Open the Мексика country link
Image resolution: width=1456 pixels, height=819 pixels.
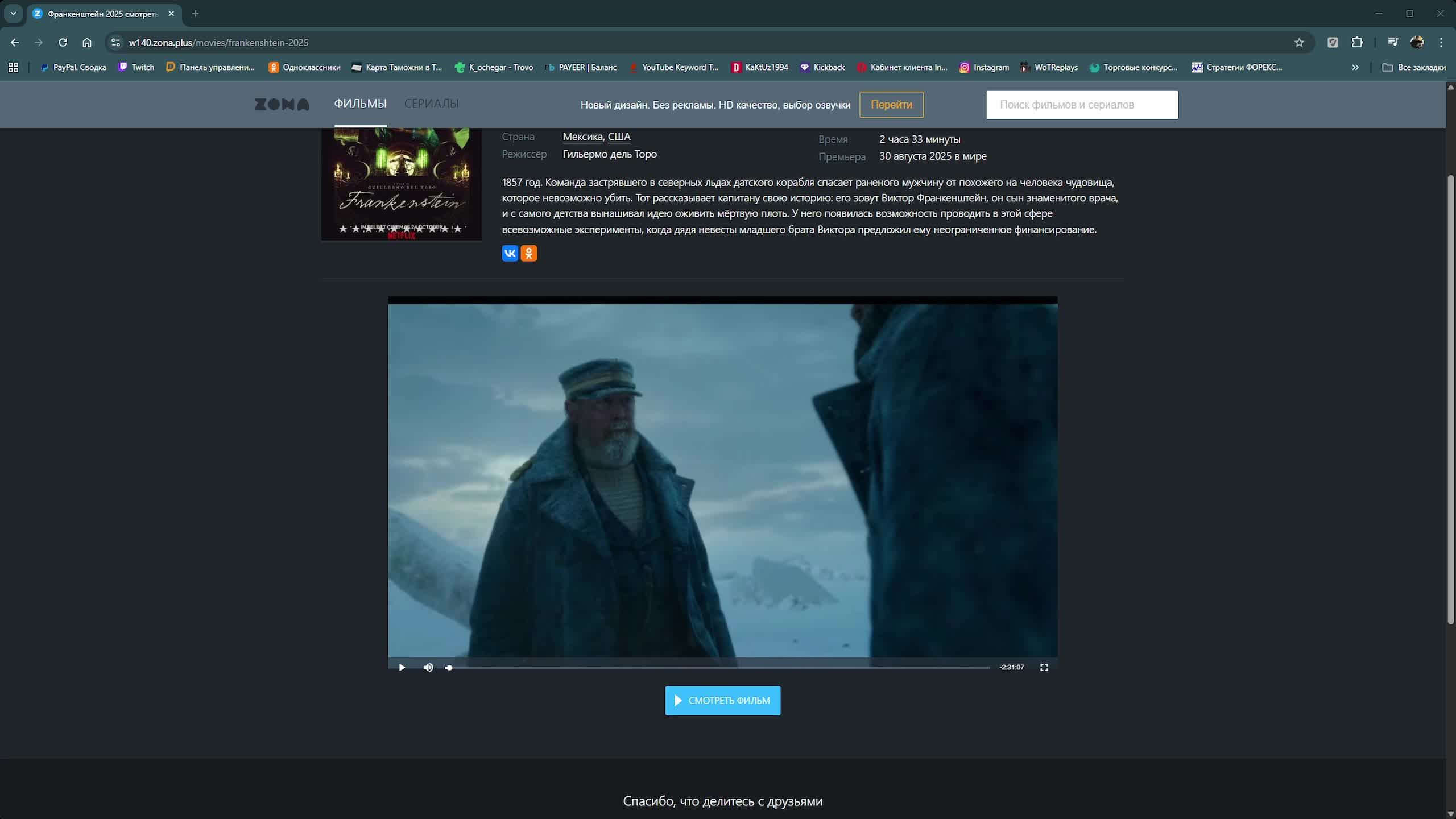[582, 136]
